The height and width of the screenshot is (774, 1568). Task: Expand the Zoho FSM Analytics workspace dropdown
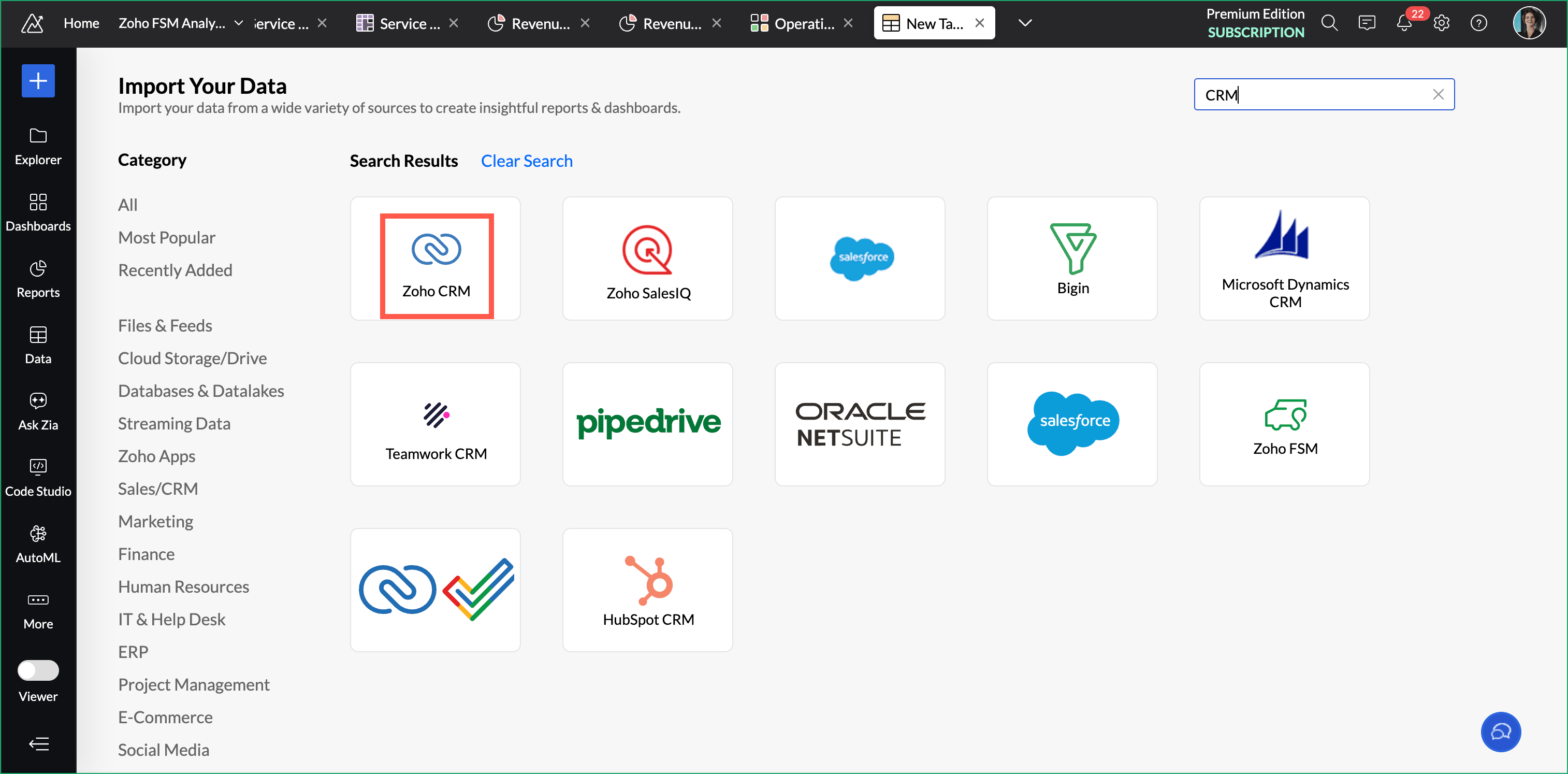(x=239, y=23)
